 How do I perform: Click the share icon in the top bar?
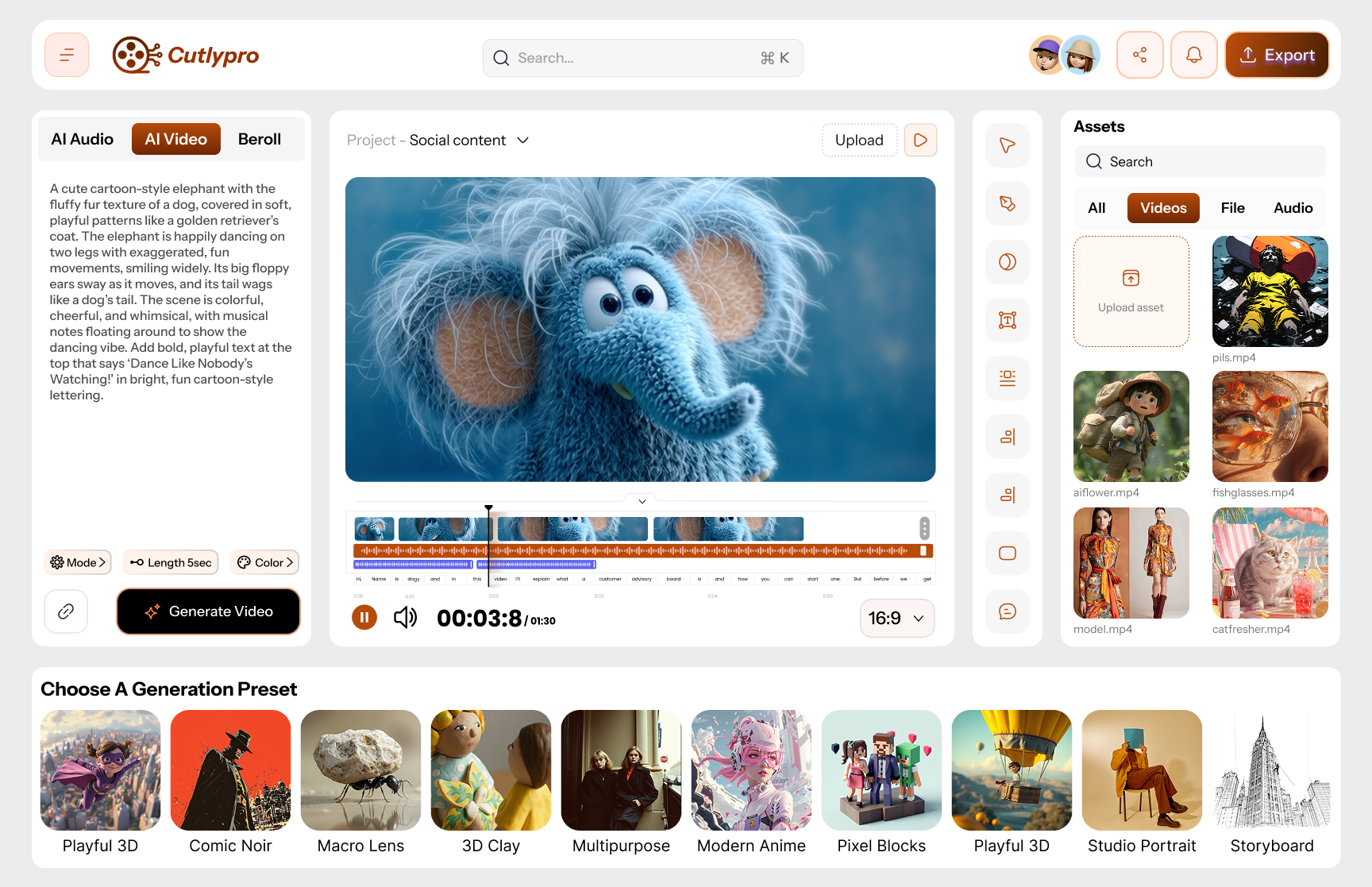(1140, 54)
